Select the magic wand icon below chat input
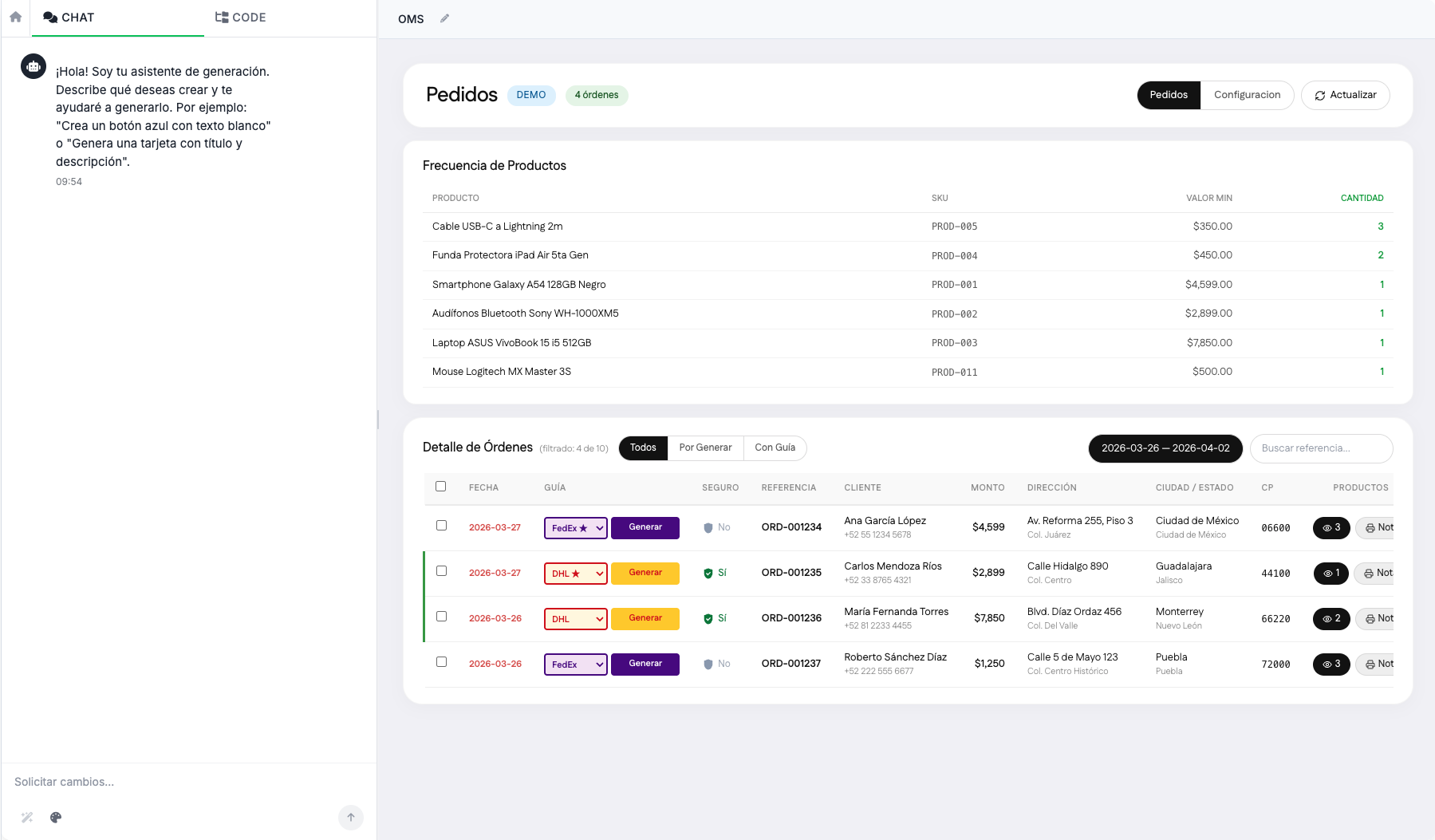The width and height of the screenshot is (1435, 840). pos(27,818)
